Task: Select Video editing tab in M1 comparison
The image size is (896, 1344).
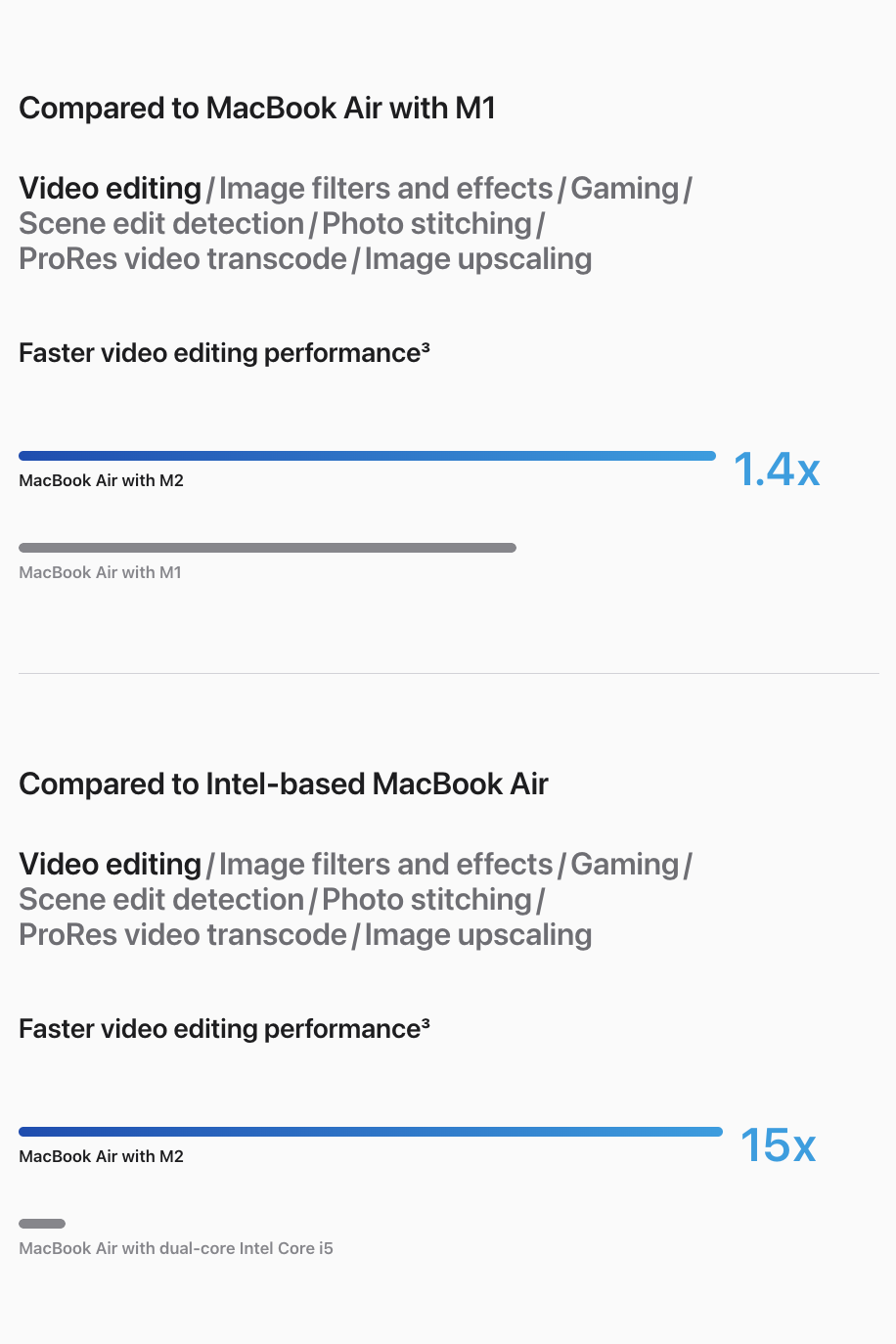Action: [110, 188]
